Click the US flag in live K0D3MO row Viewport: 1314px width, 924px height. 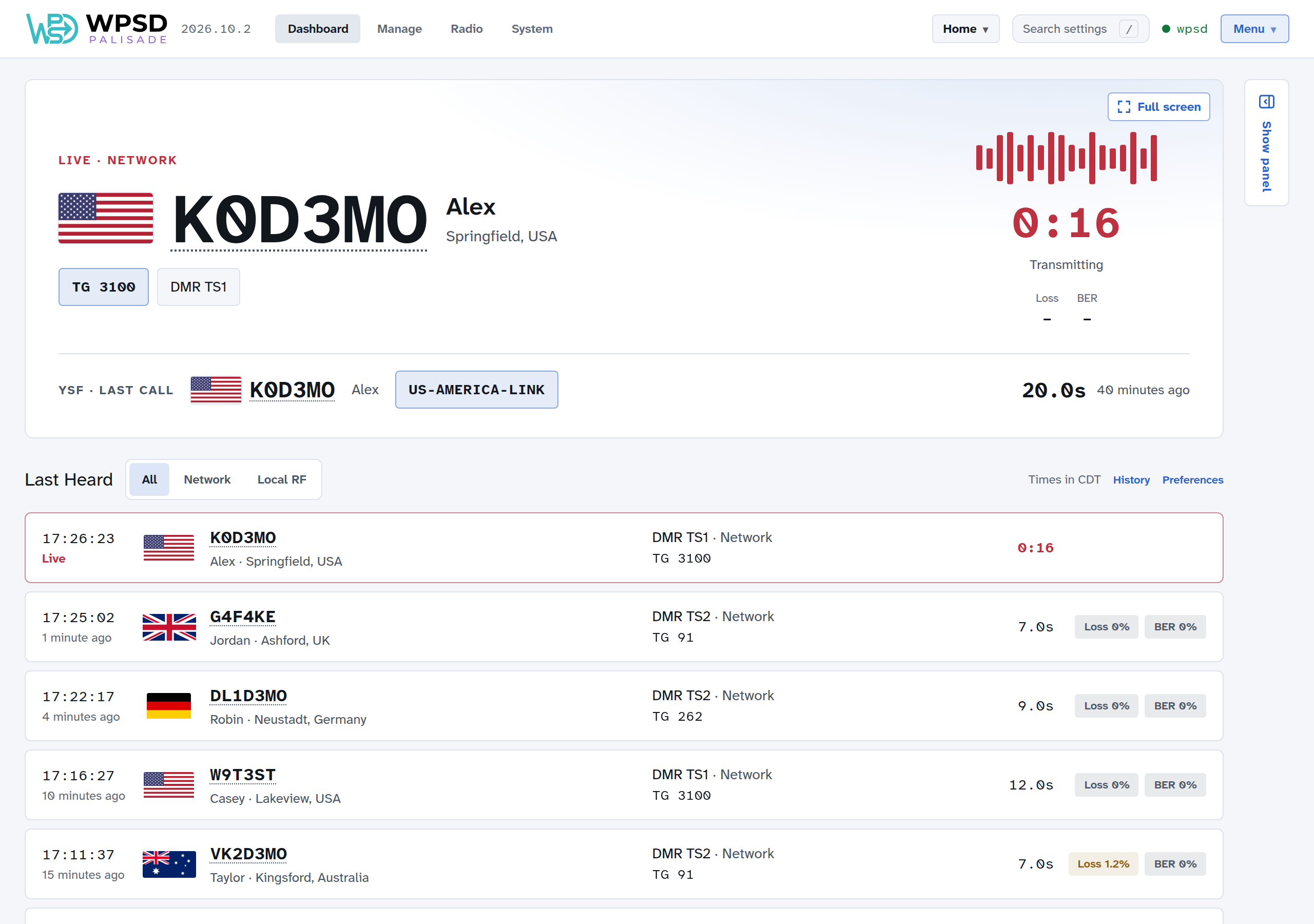pos(169,548)
